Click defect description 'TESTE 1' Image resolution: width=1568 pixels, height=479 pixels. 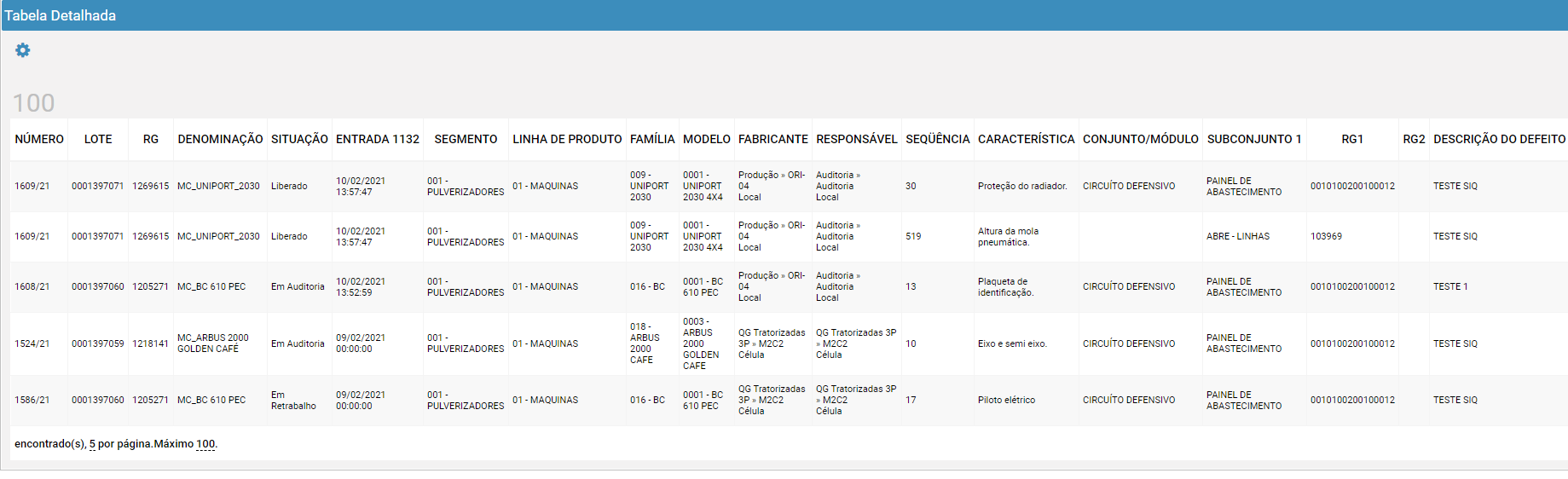coord(1450,286)
